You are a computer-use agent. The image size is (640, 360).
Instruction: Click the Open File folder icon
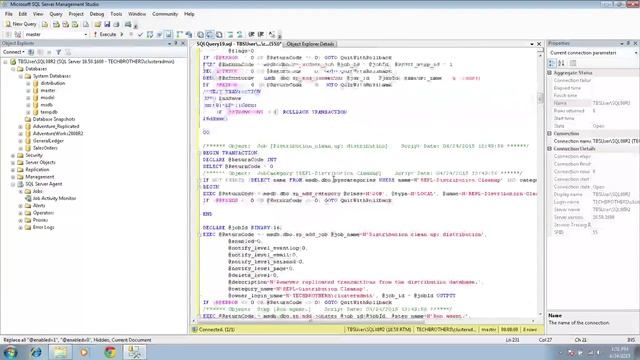click(x=98, y=24)
